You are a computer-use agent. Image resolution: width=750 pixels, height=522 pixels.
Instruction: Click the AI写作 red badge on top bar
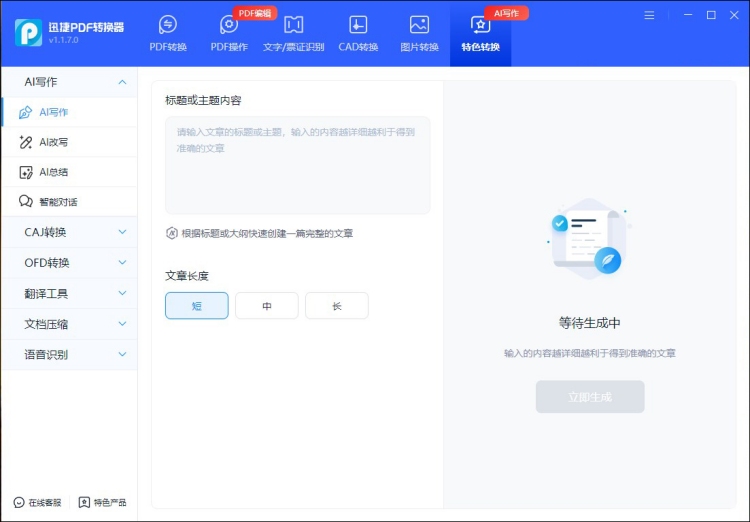[x=506, y=13]
